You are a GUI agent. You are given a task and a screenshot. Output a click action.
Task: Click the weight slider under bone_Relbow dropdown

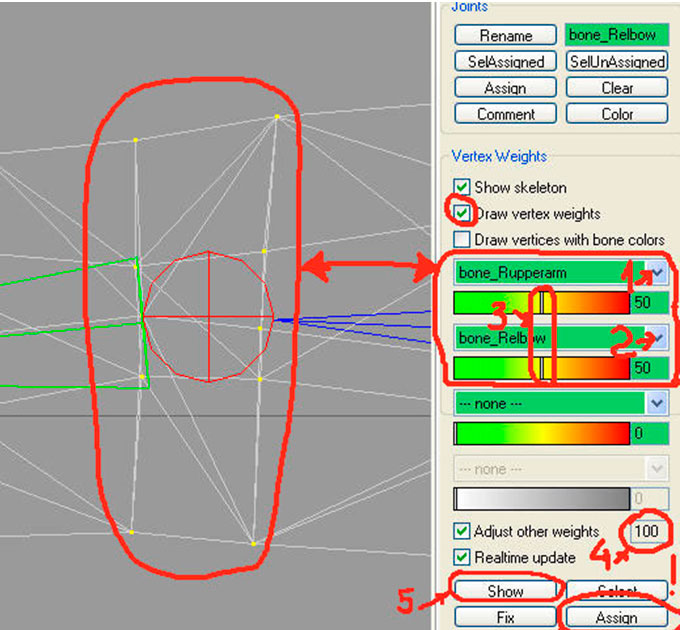[x=541, y=369]
